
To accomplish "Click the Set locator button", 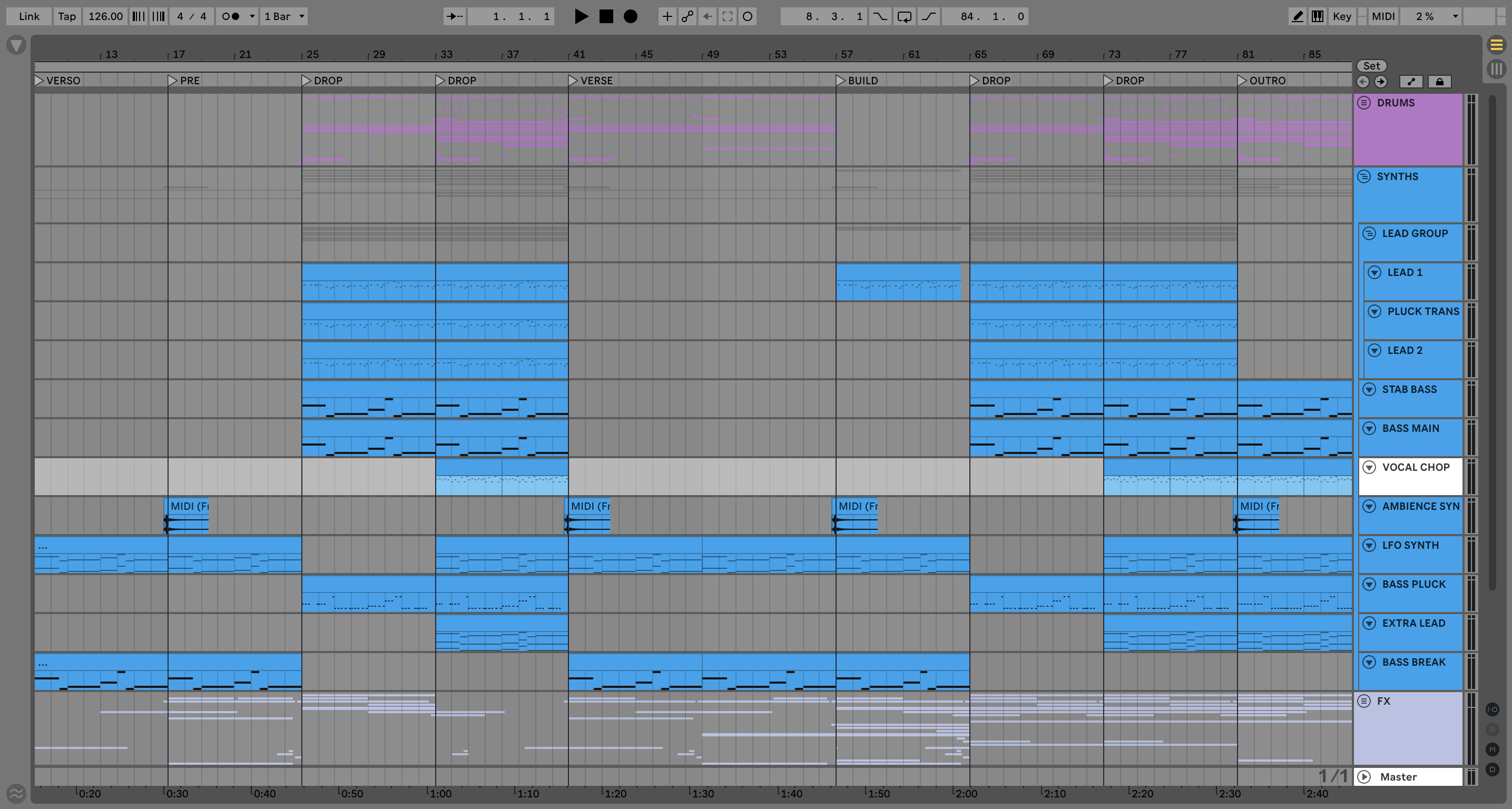I will [1371, 66].
